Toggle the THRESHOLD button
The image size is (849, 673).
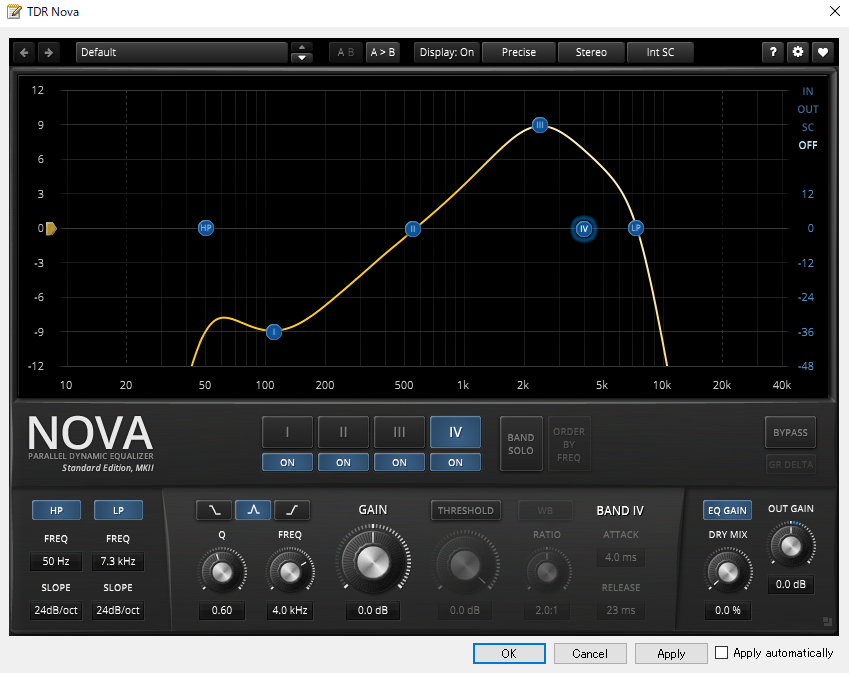pyautogui.click(x=466, y=510)
